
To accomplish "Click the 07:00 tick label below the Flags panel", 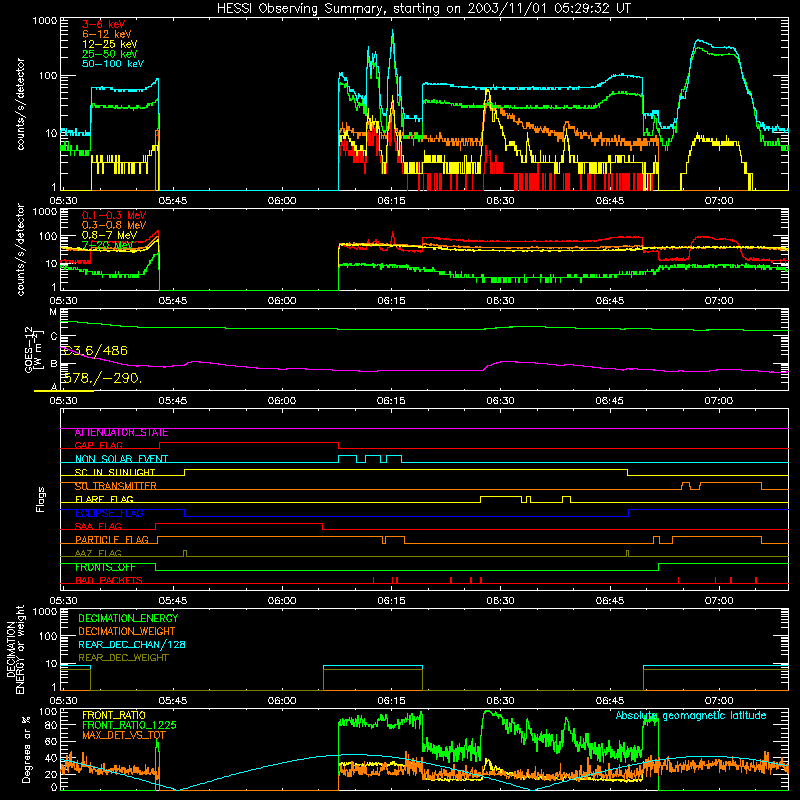I will tap(719, 601).
